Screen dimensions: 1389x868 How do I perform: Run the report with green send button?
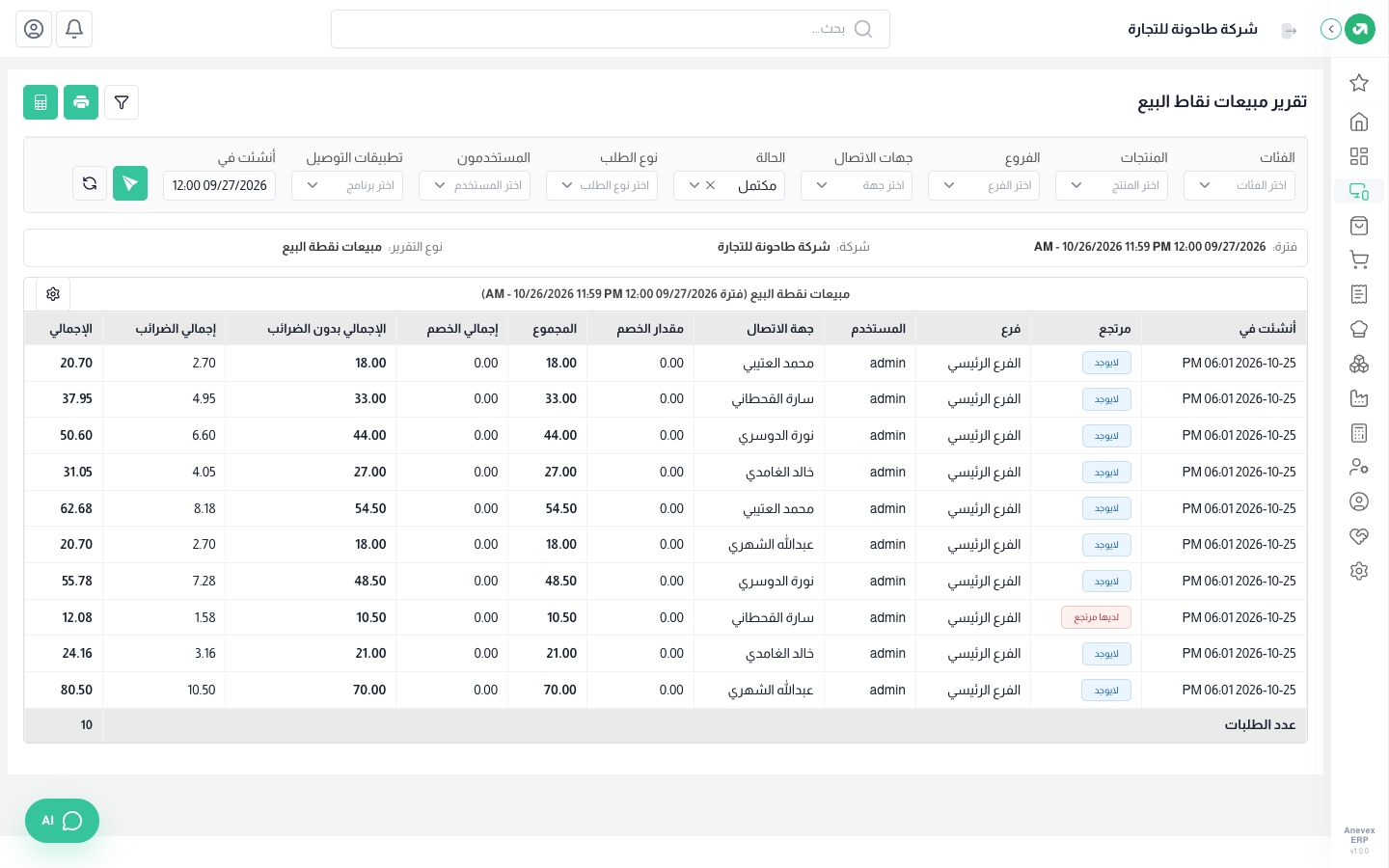tap(130, 183)
